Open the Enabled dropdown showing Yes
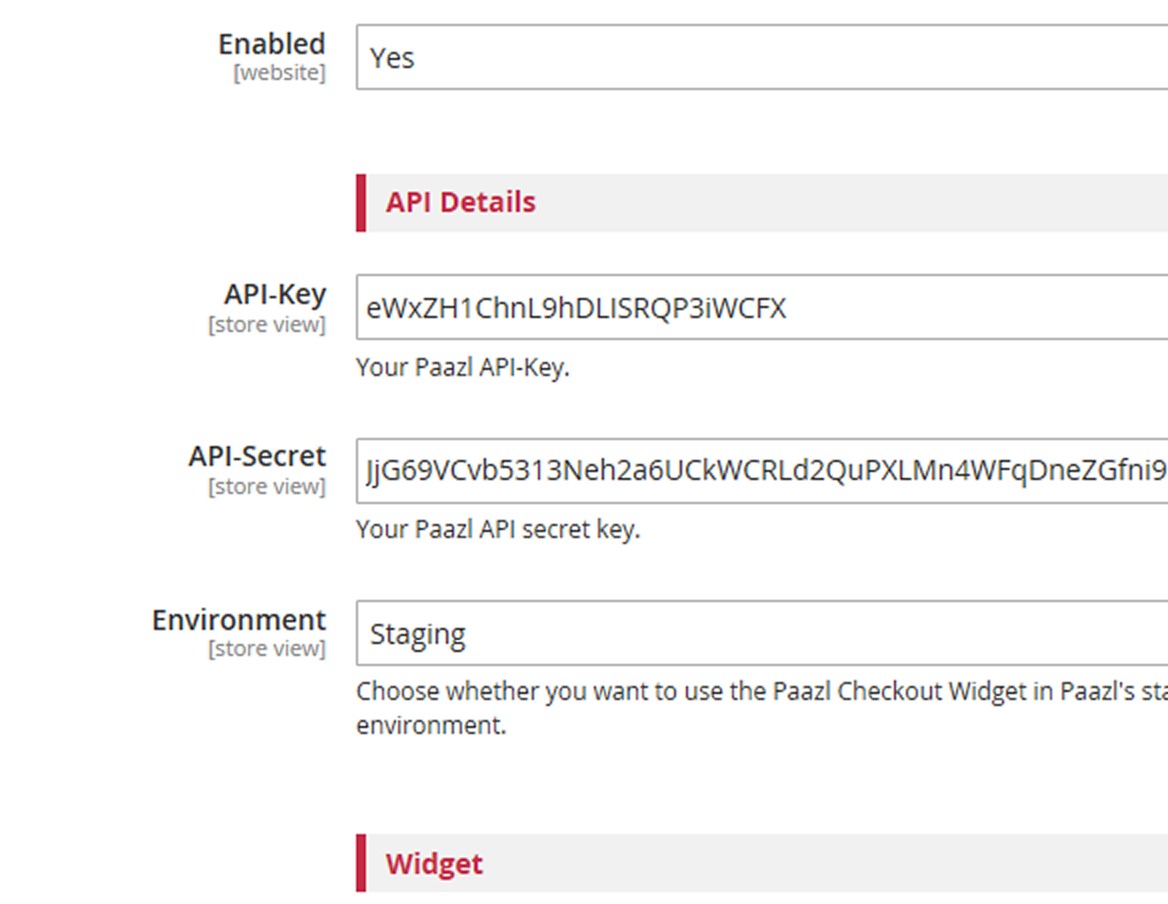 click(x=760, y=58)
